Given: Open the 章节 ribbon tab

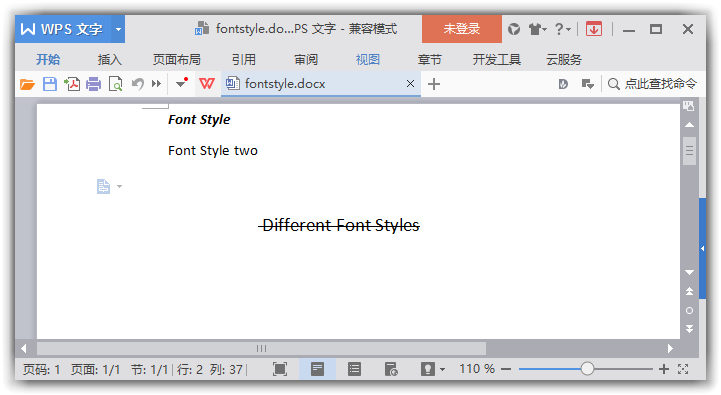Looking at the screenshot, I should (x=429, y=59).
